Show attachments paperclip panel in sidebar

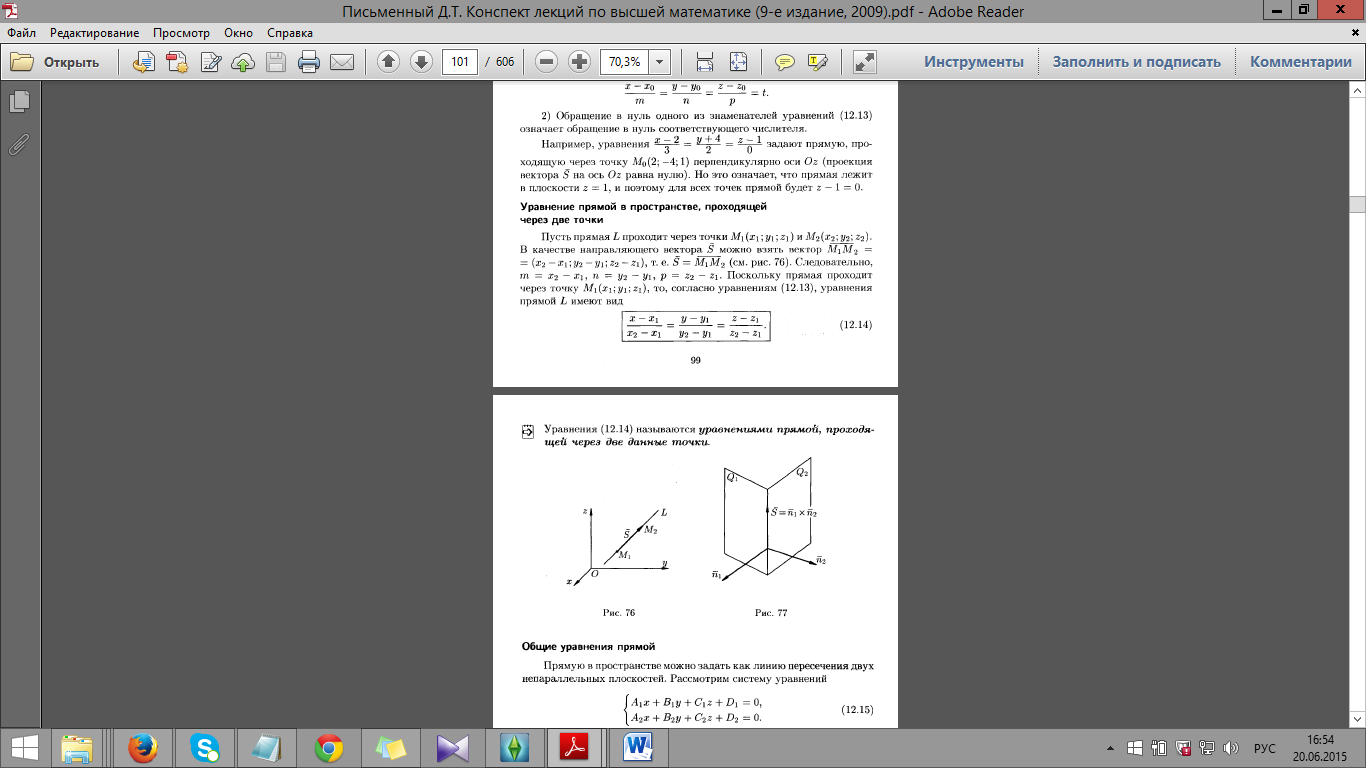tap(19, 143)
